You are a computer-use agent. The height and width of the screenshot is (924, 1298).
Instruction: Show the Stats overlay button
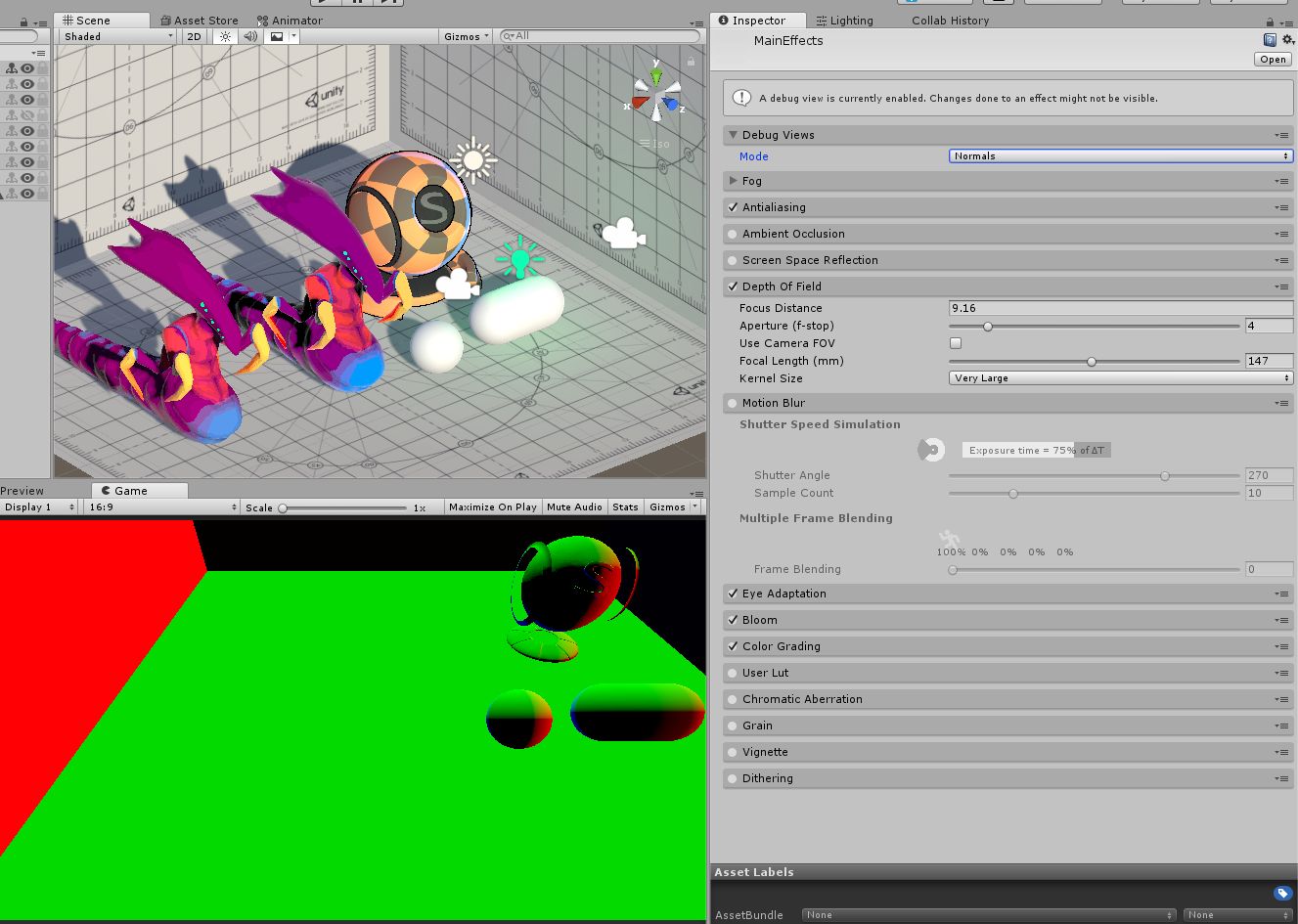tap(625, 507)
